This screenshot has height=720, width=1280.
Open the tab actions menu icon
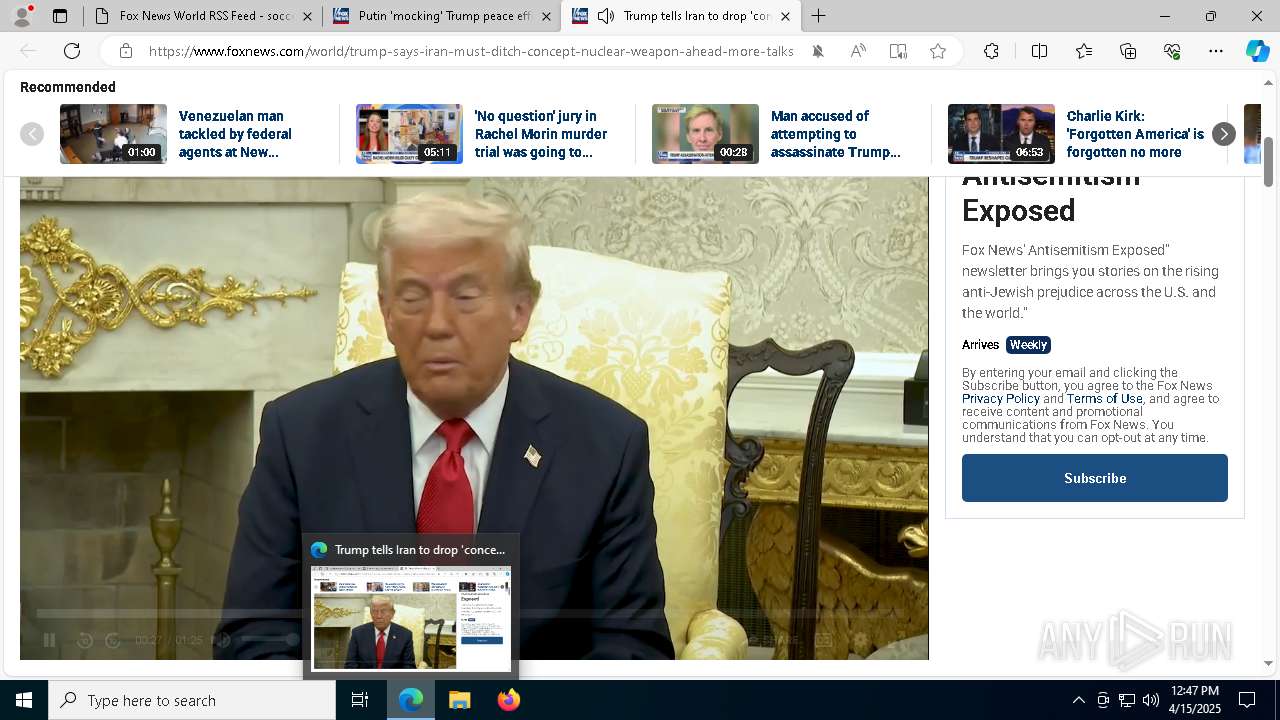(x=60, y=16)
